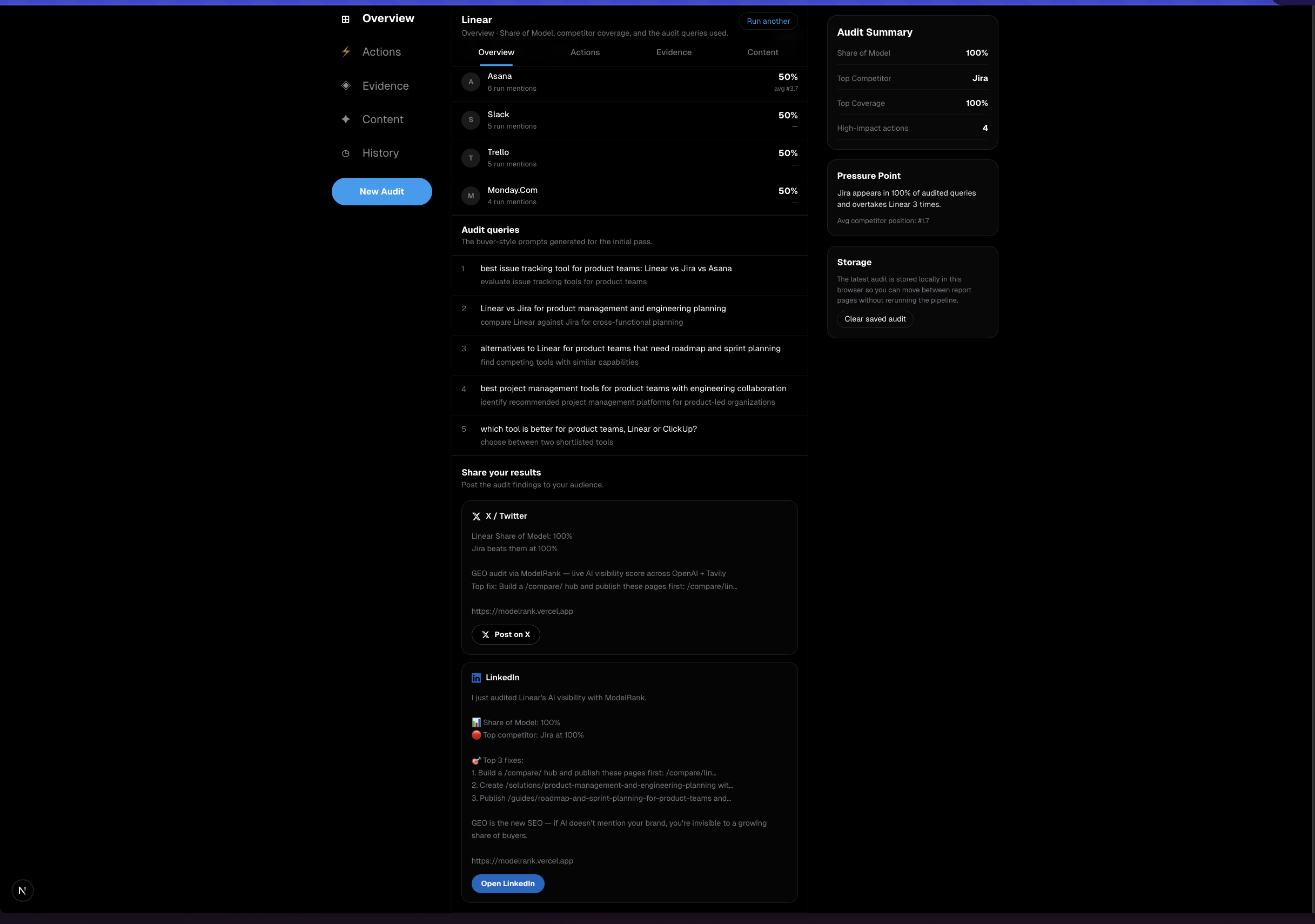
Task: Switch to the Actions tab
Action: click(x=585, y=52)
